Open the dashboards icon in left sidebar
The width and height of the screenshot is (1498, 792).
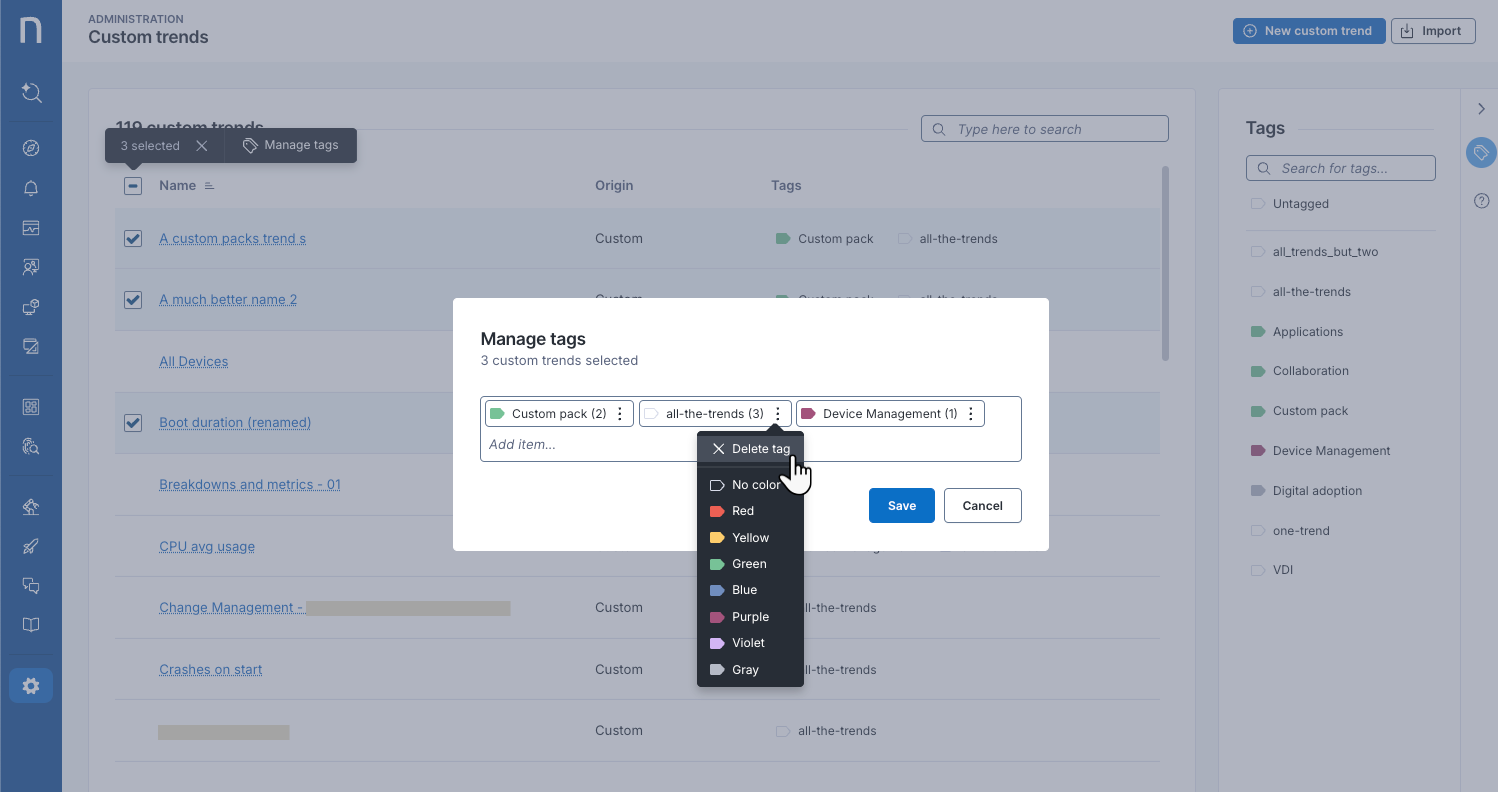[x=31, y=227]
